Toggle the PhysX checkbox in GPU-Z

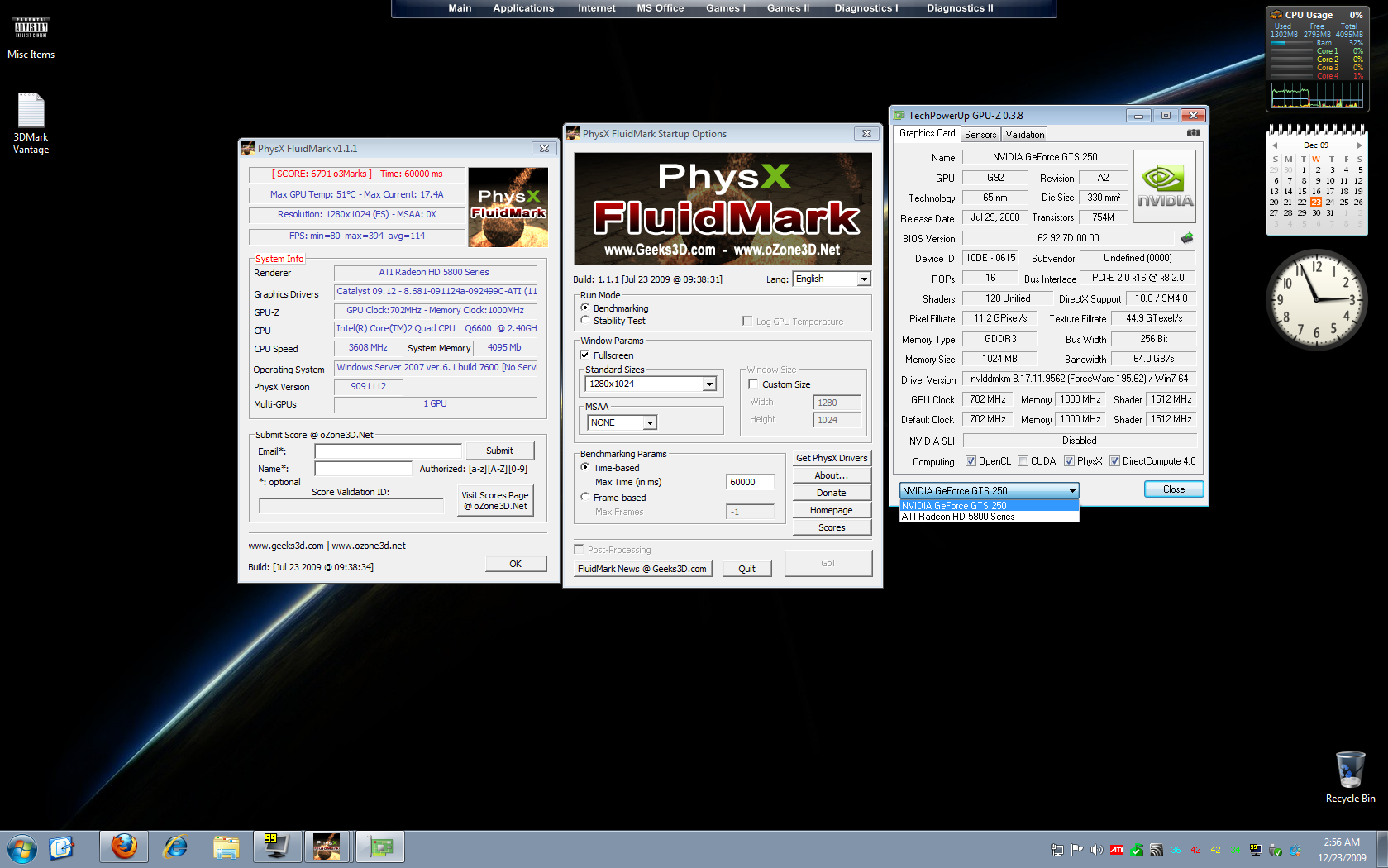(x=1069, y=461)
